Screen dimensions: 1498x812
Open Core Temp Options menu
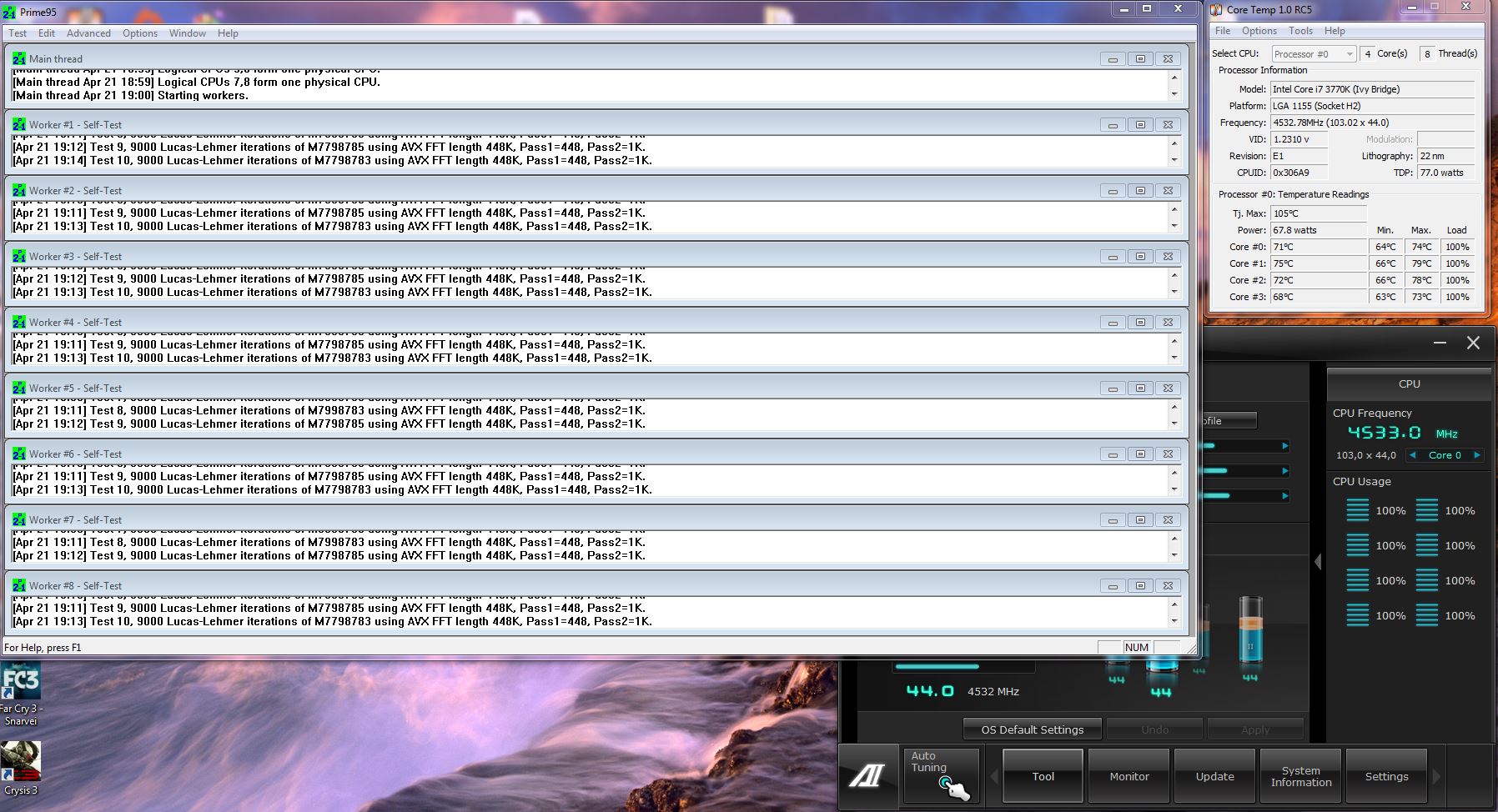tap(1259, 31)
